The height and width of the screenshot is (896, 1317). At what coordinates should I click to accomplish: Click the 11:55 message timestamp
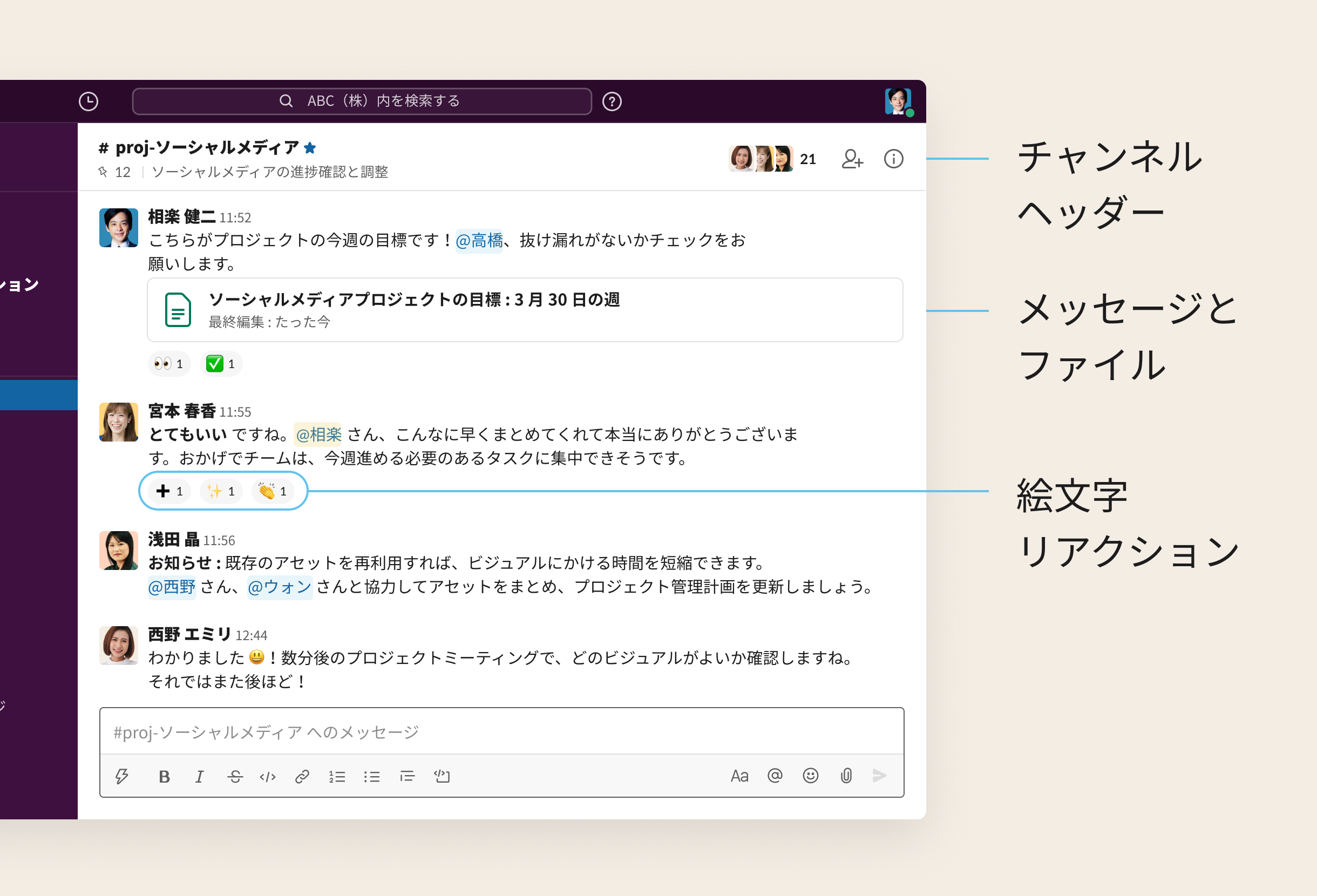coord(235,412)
